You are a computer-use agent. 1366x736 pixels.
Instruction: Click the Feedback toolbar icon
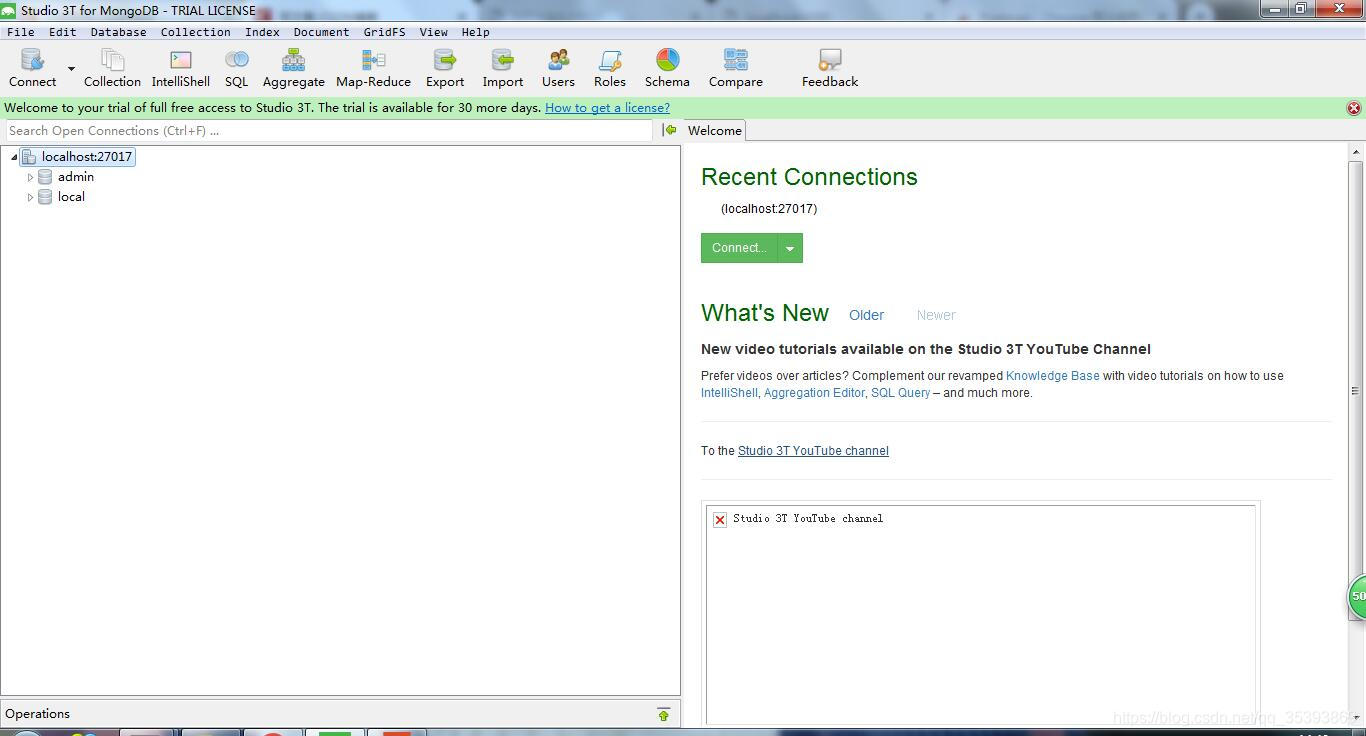tap(830, 68)
